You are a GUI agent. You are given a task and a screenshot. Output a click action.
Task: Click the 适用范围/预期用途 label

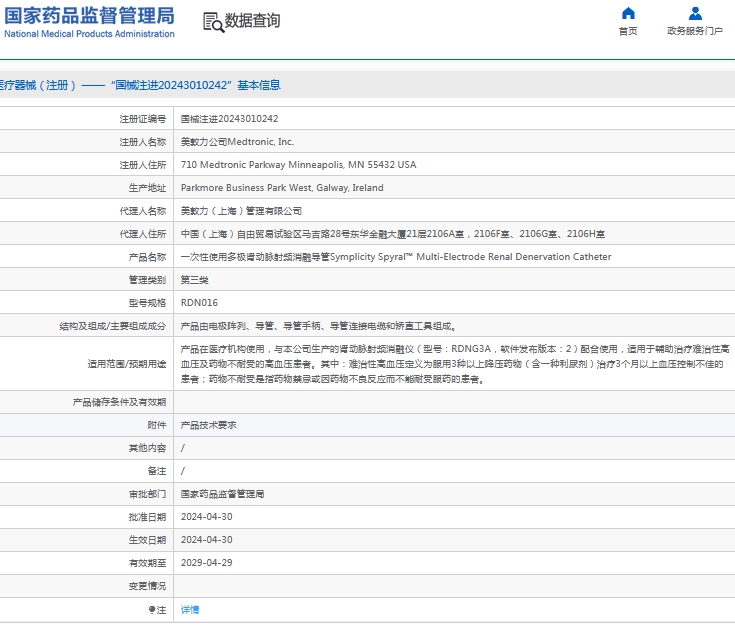[x=127, y=364]
